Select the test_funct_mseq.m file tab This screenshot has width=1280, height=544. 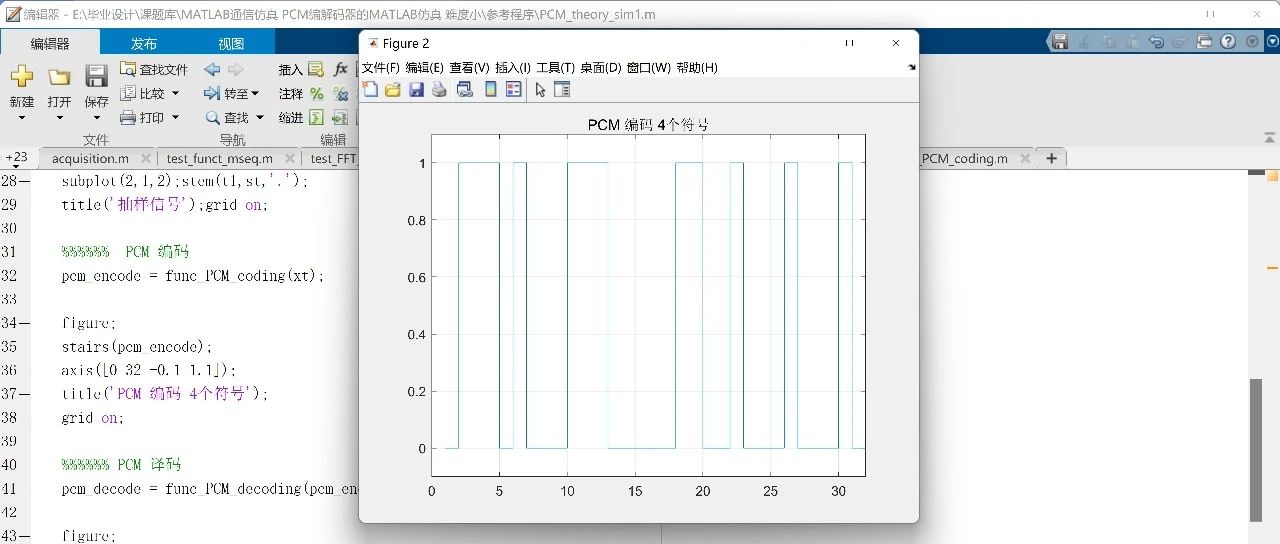220,158
